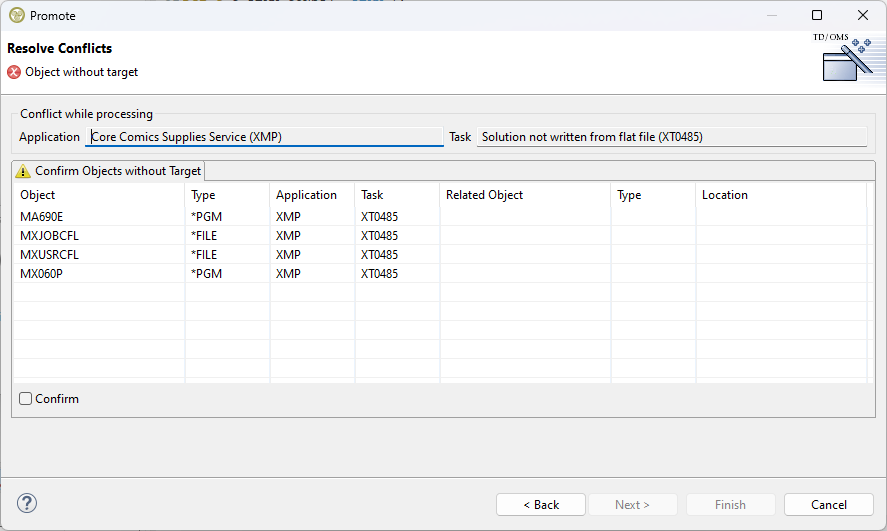887x531 pixels.
Task: Click the Help question mark icon
Action: (x=27, y=503)
